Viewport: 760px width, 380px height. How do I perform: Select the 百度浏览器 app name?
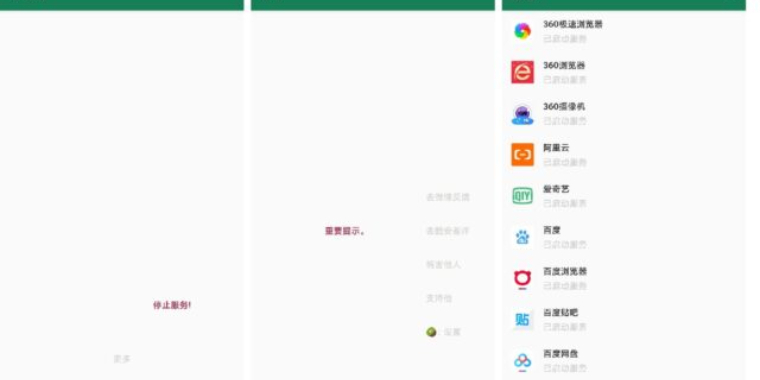click(x=565, y=271)
